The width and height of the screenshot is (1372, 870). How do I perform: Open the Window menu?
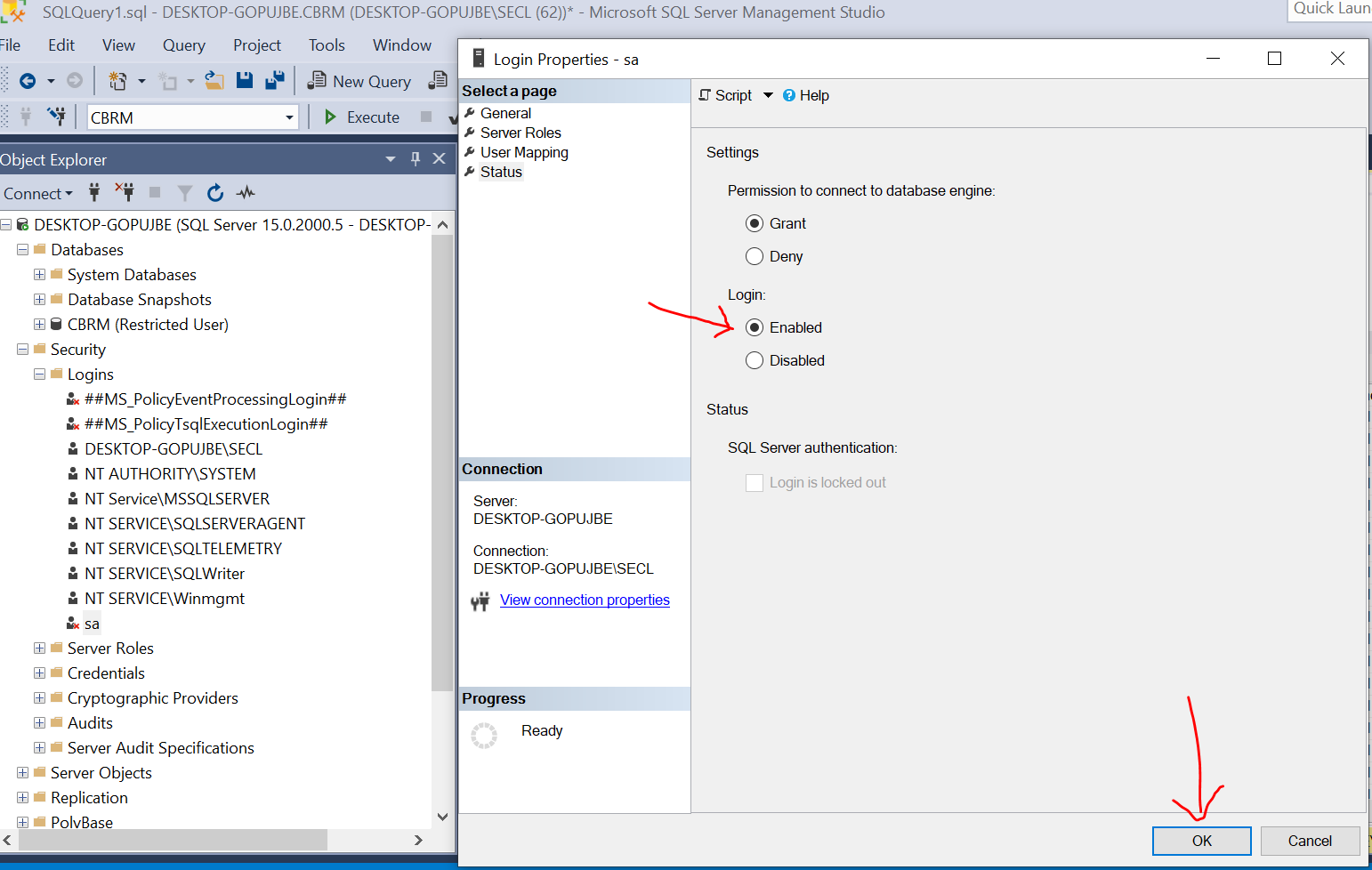[402, 45]
